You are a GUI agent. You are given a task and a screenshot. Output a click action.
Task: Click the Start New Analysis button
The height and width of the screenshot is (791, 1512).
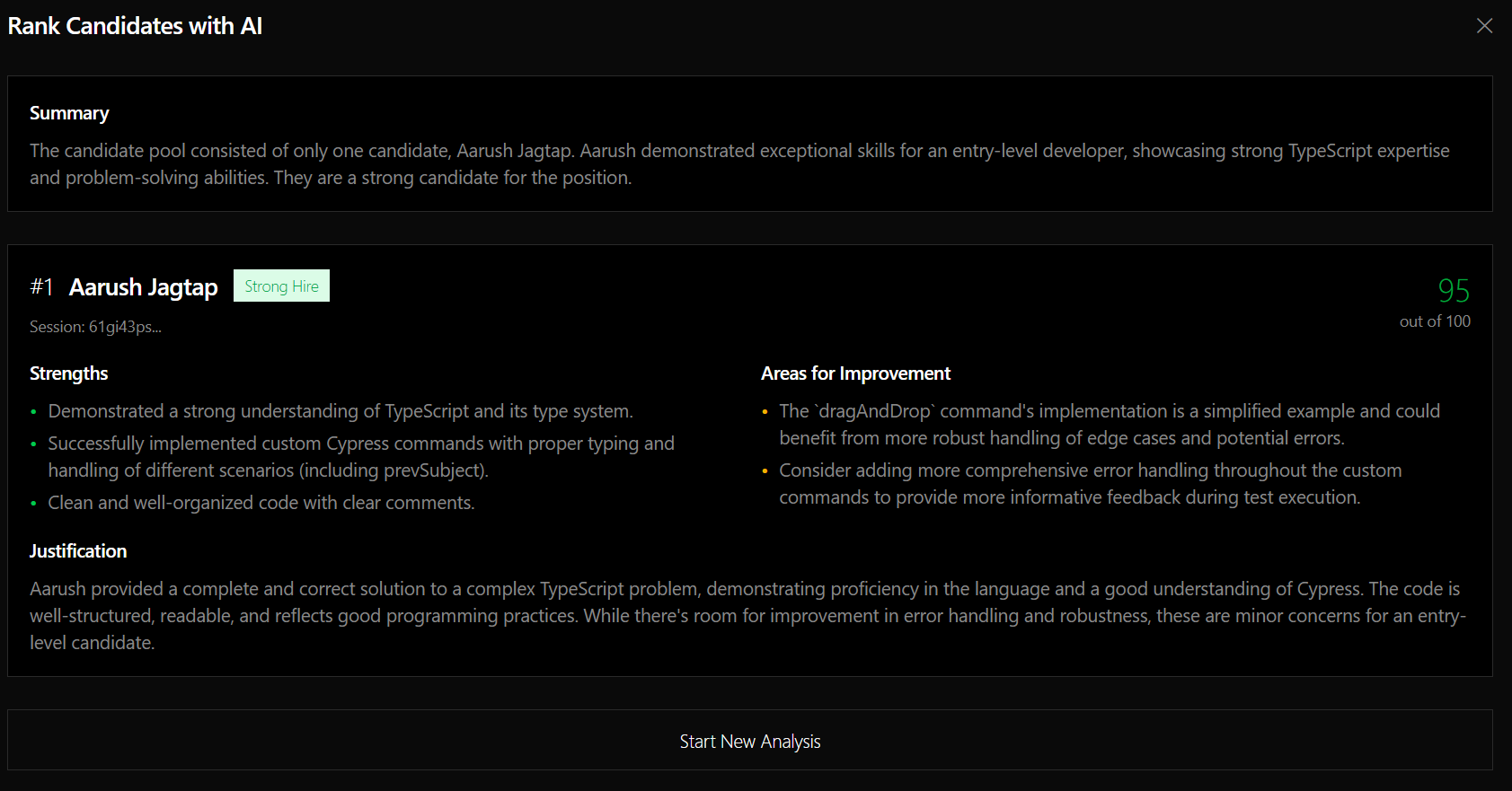pos(750,741)
